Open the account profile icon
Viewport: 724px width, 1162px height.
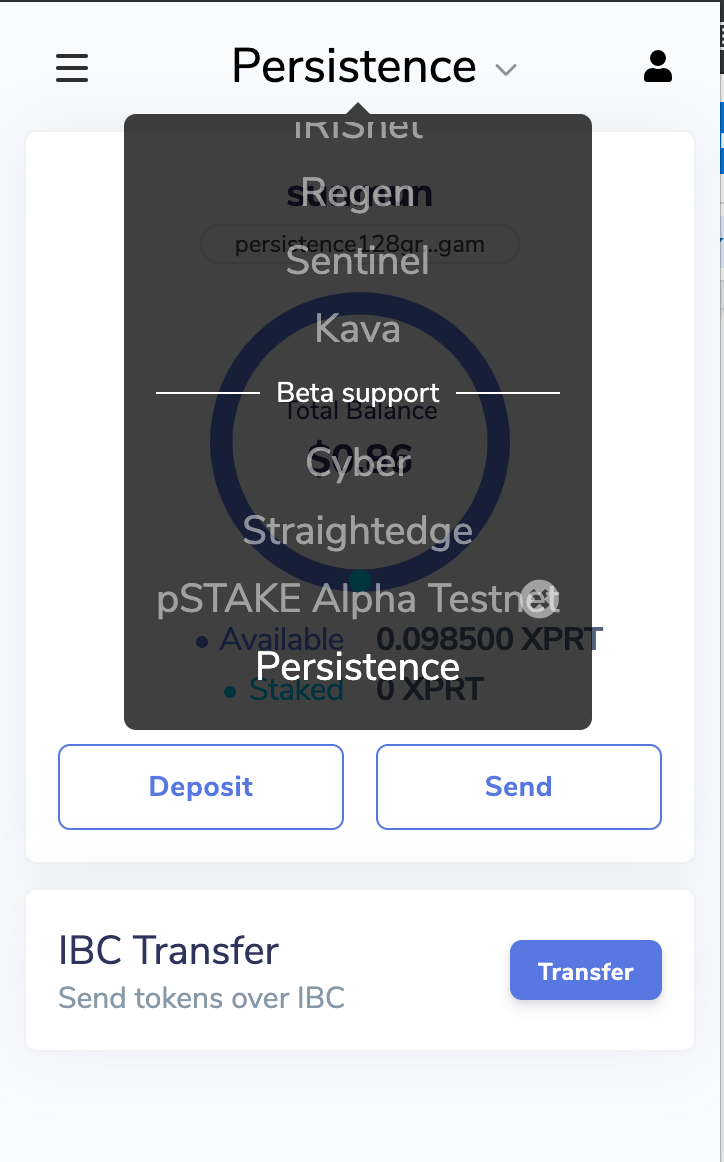(657, 67)
